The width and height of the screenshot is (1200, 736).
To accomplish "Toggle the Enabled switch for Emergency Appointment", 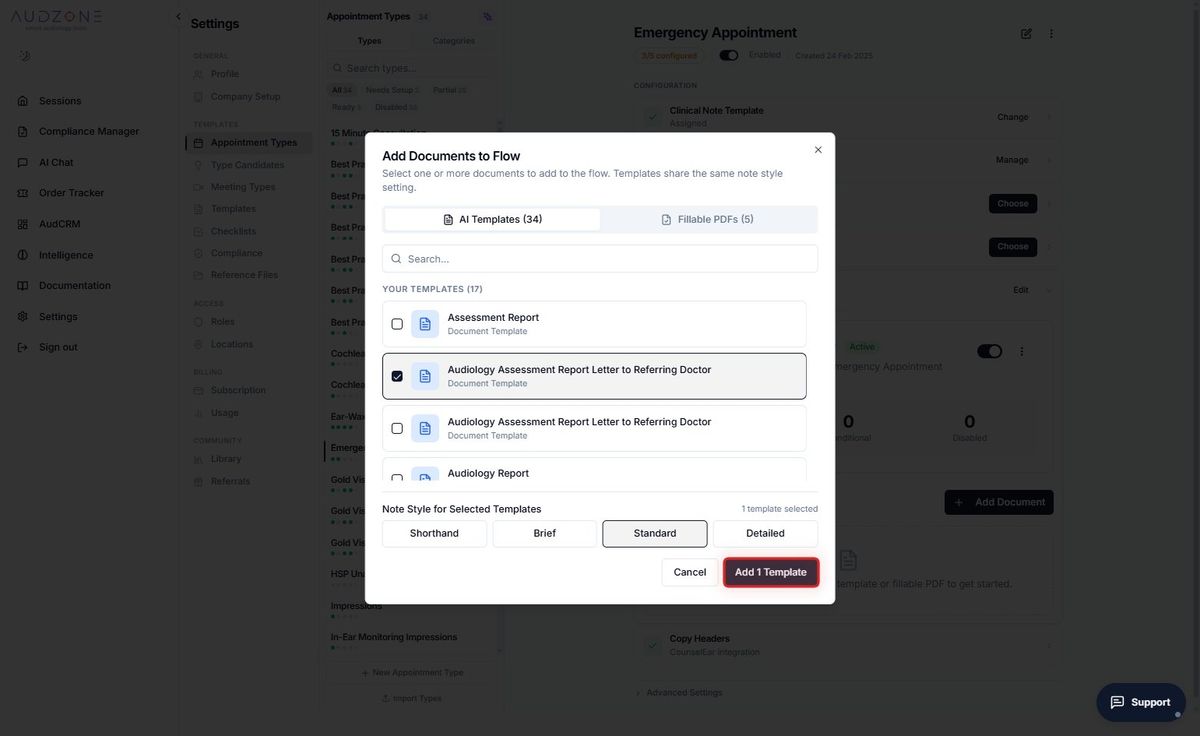I will [x=729, y=56].
